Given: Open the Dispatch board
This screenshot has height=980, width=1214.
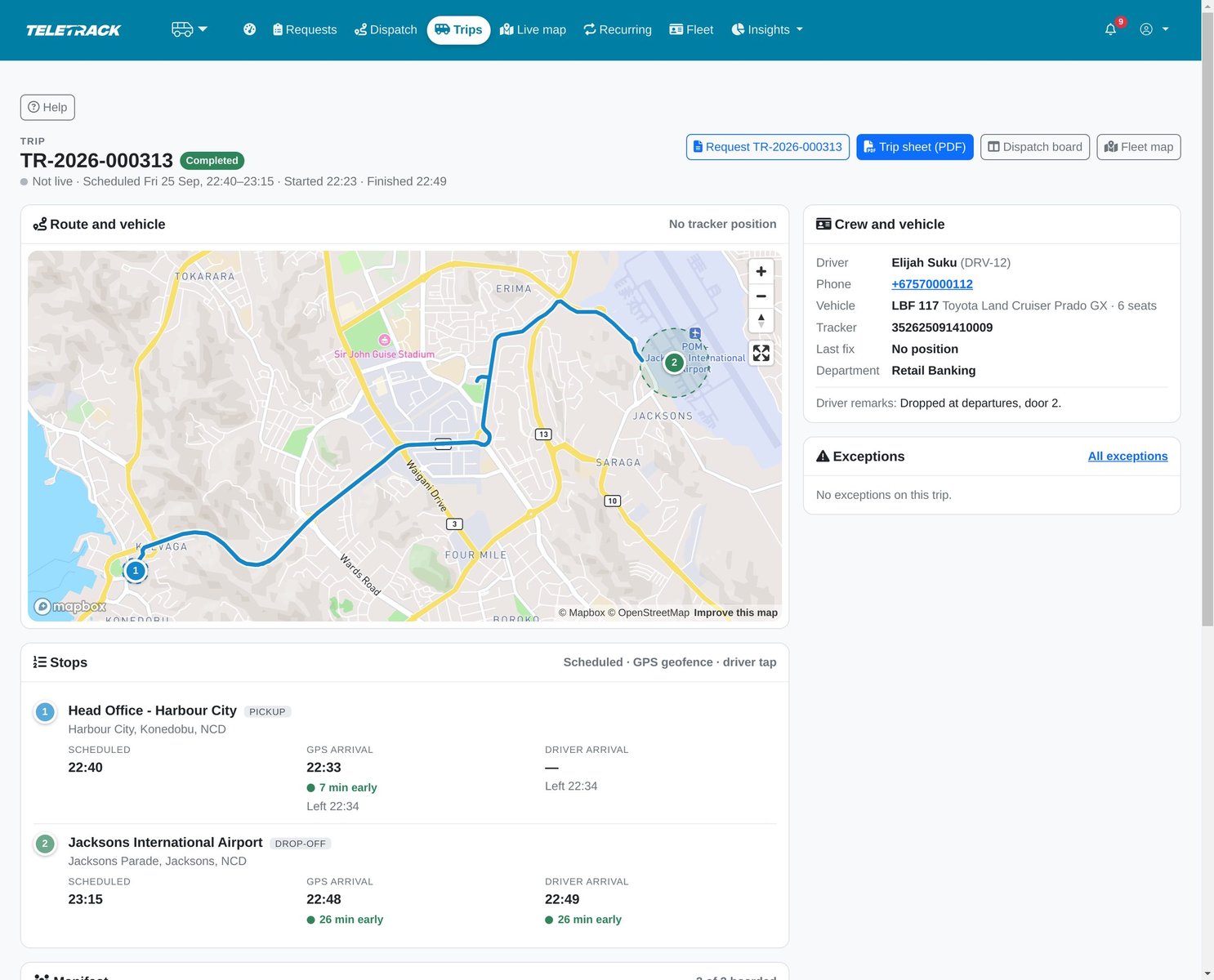Looking at the screenshot, I should coord(1035,147).
